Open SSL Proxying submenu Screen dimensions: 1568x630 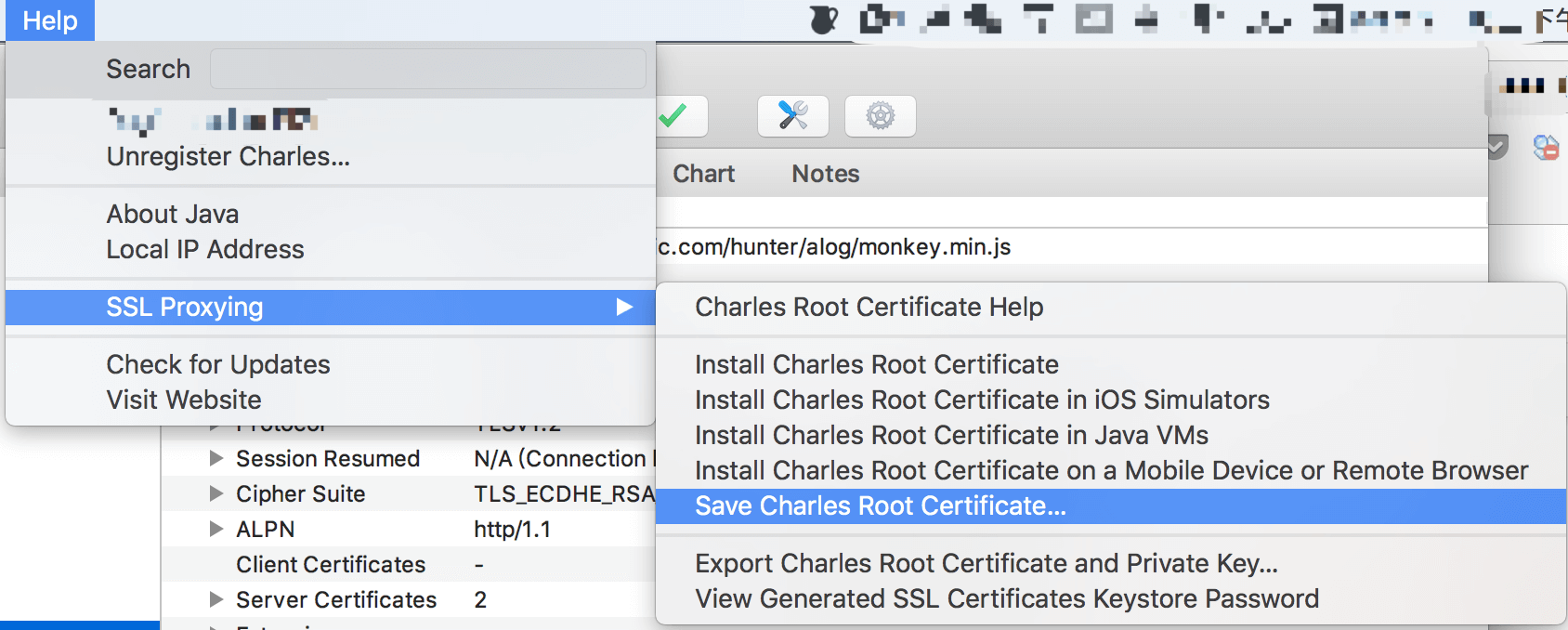pos(331,307)
